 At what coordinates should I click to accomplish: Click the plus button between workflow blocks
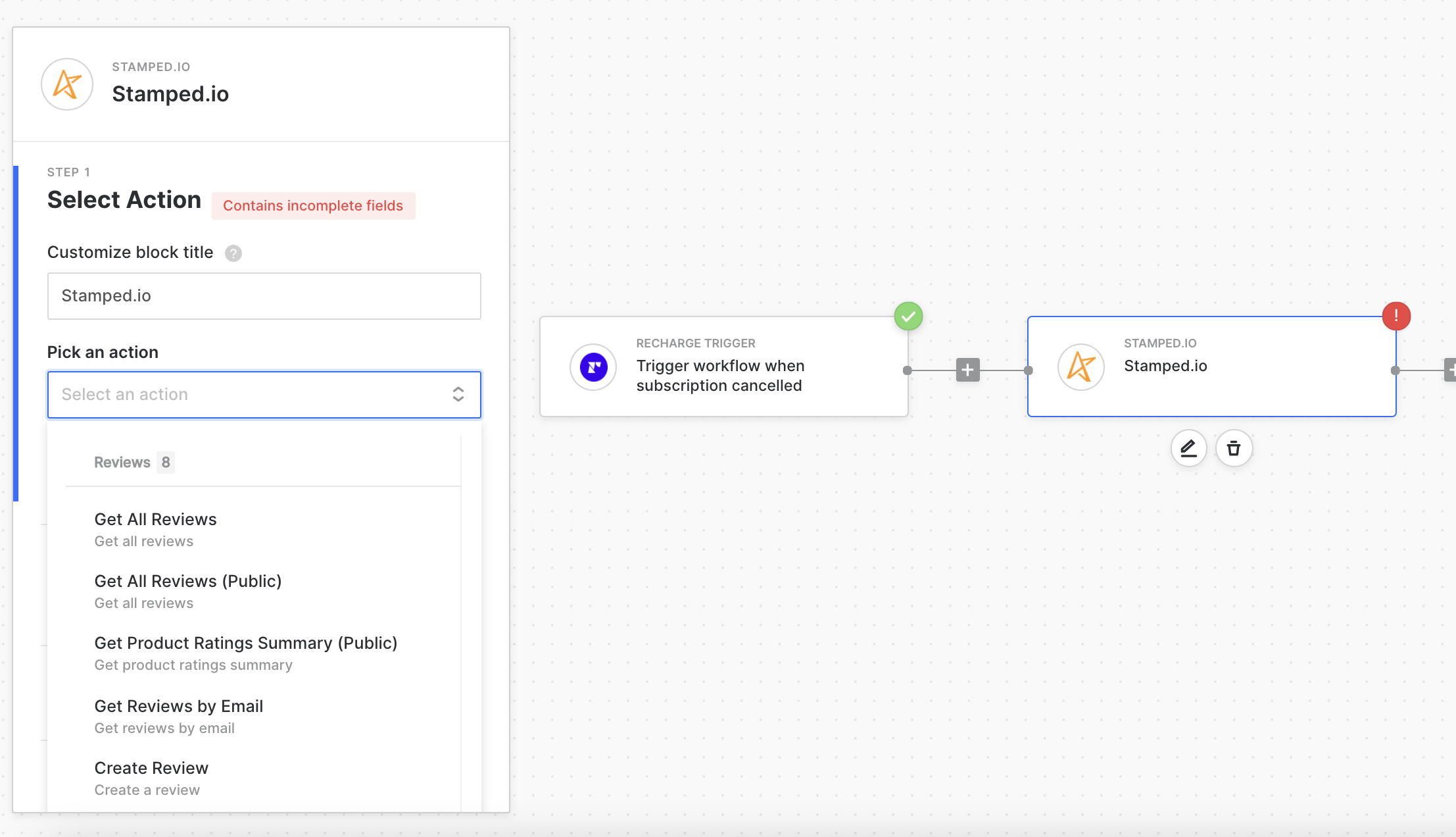967,370
